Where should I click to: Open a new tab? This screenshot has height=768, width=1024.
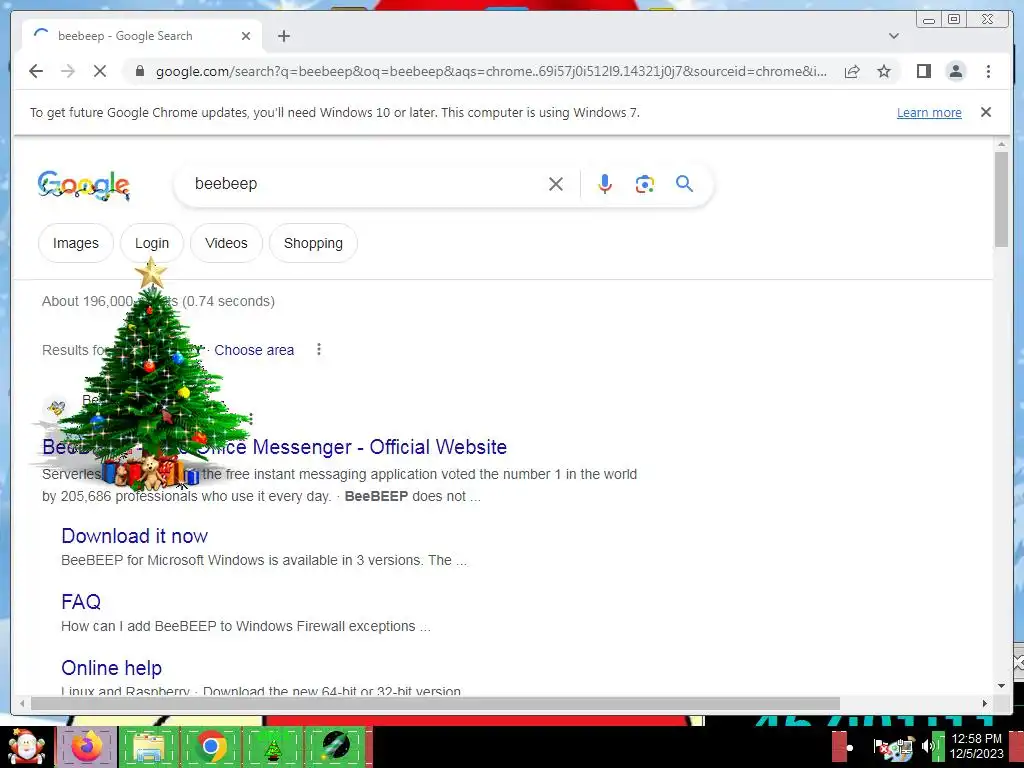(283, 36)
